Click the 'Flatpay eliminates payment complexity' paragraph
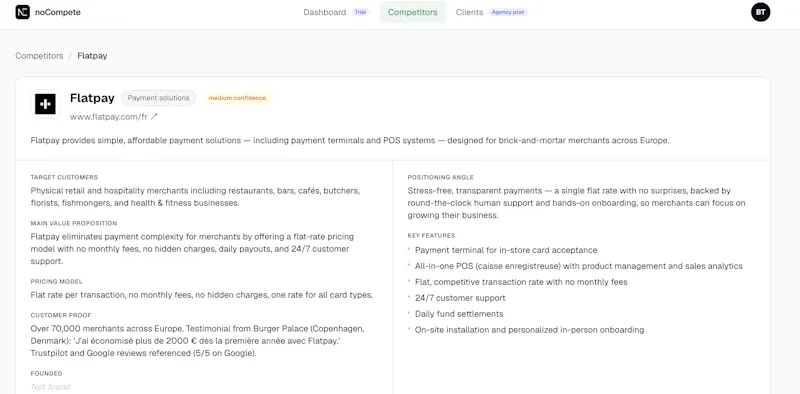Viewport: 800px width, 394px height. click(x=192, y=249)
